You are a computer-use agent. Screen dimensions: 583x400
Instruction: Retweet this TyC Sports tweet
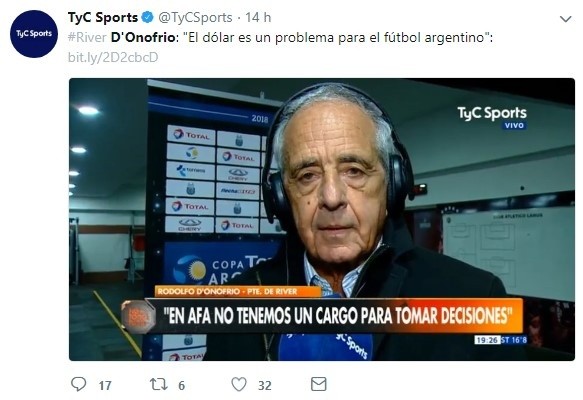point(158,384)
